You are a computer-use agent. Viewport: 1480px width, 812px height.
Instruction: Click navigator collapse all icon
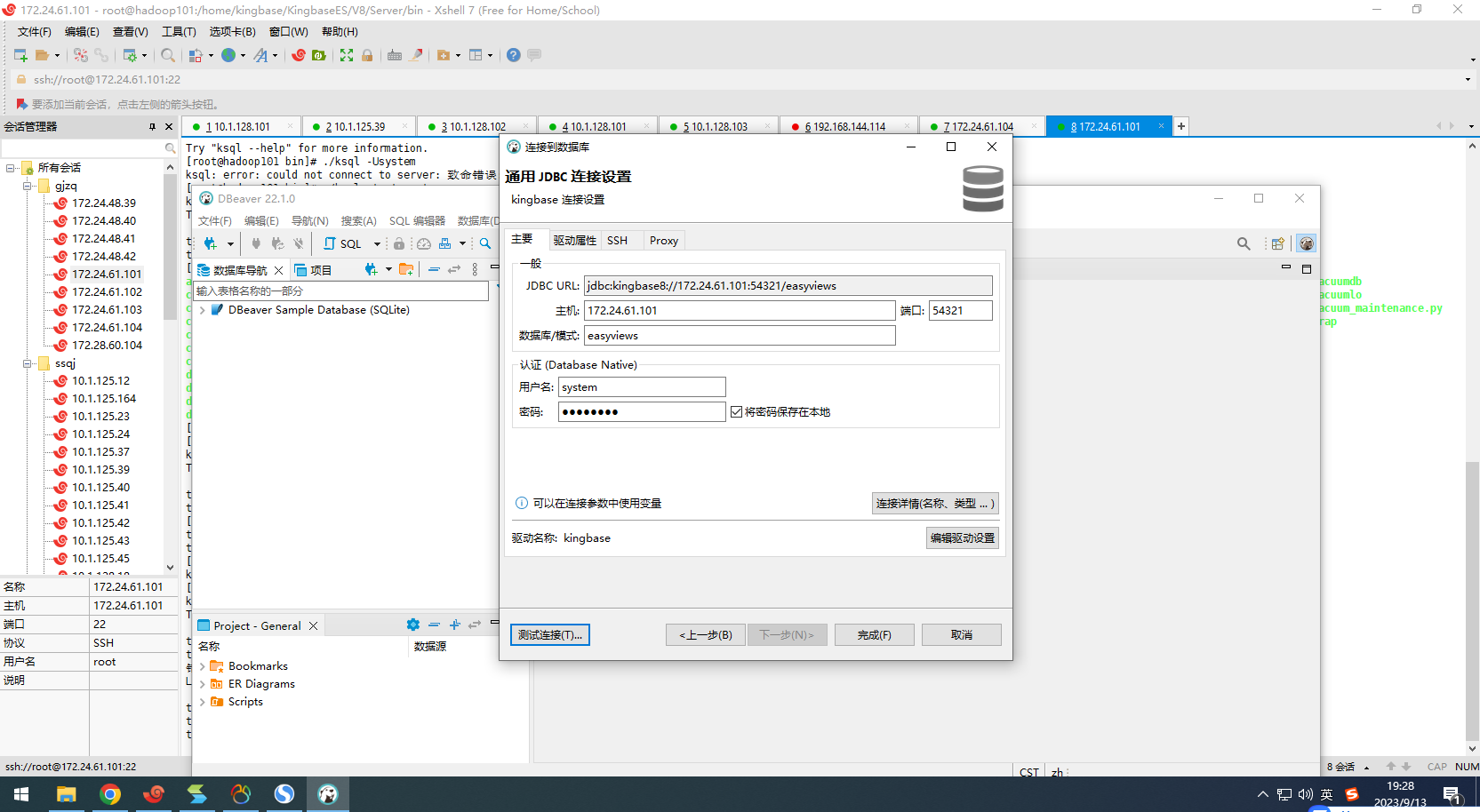[x=434, y=269]
